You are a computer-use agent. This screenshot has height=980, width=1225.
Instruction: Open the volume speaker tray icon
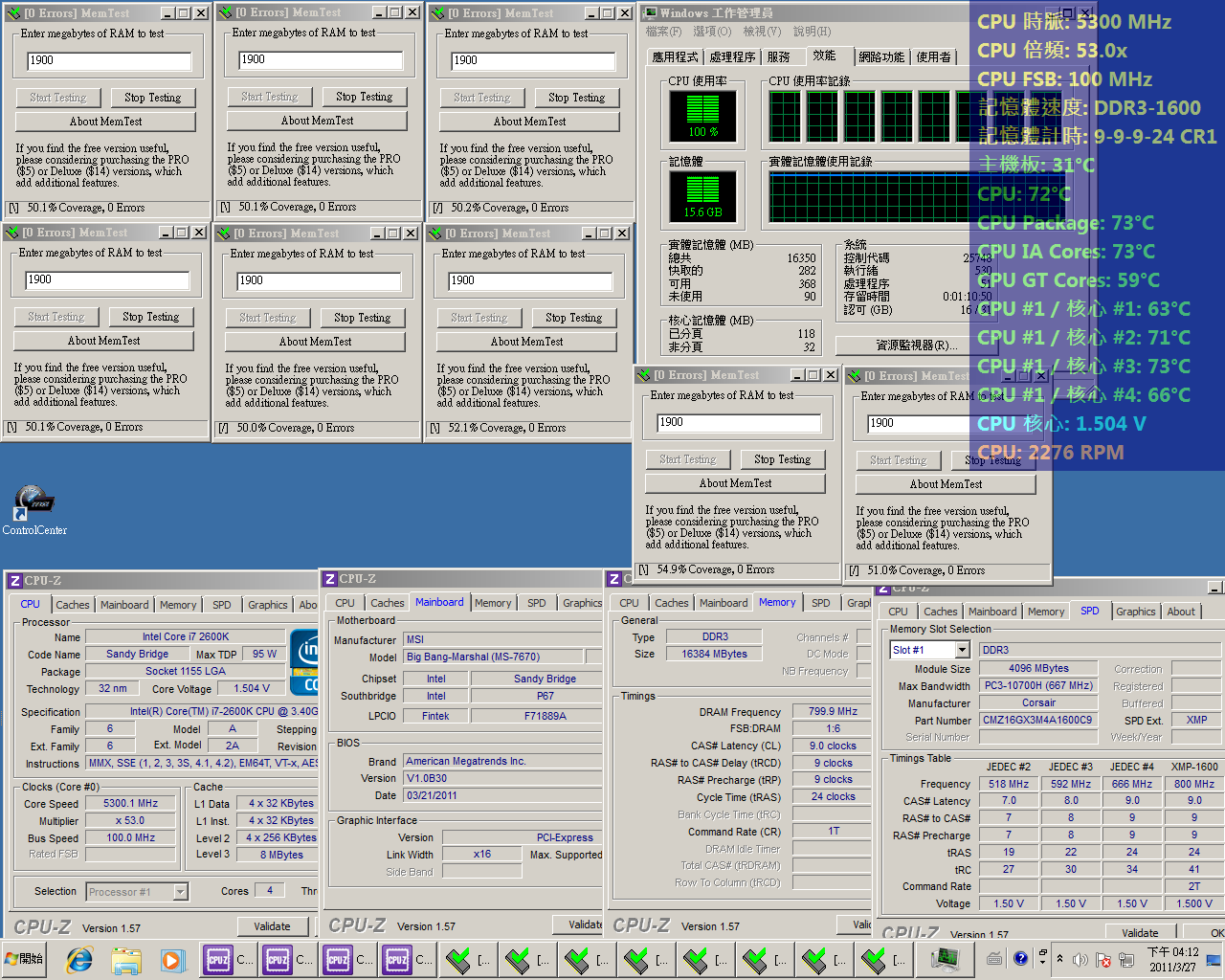click(x=1080, y=959)
